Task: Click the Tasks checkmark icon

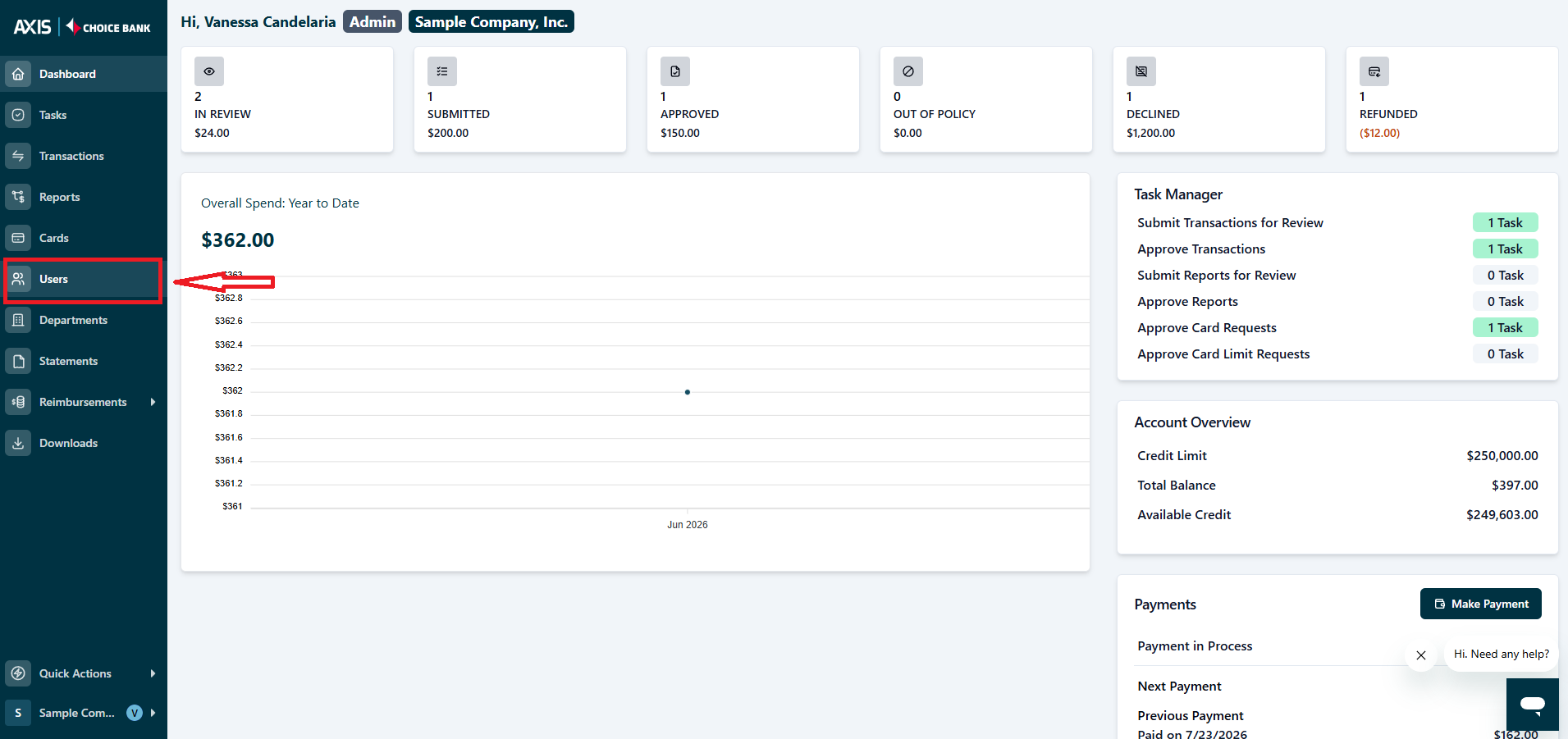Action: point(18,115)
